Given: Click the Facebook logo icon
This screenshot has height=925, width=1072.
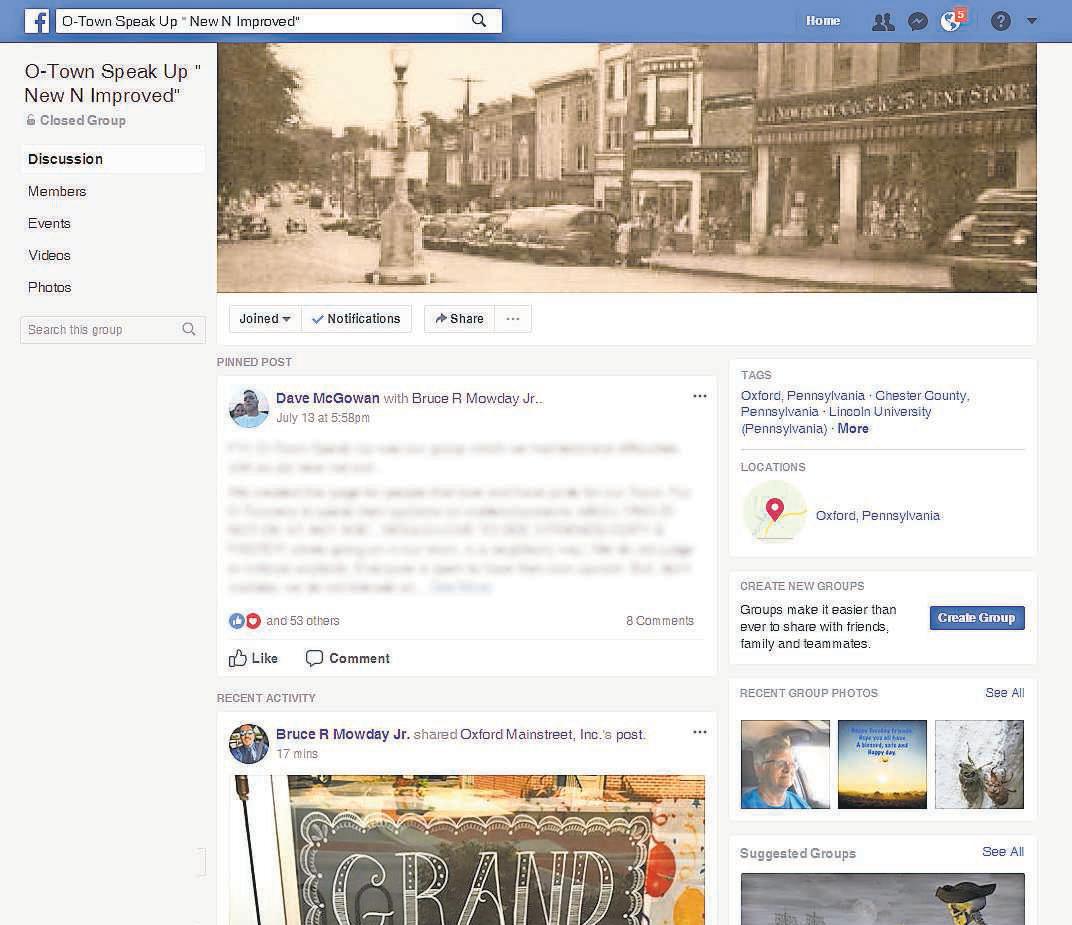Looking at the screenshot, I should point(36,21).
